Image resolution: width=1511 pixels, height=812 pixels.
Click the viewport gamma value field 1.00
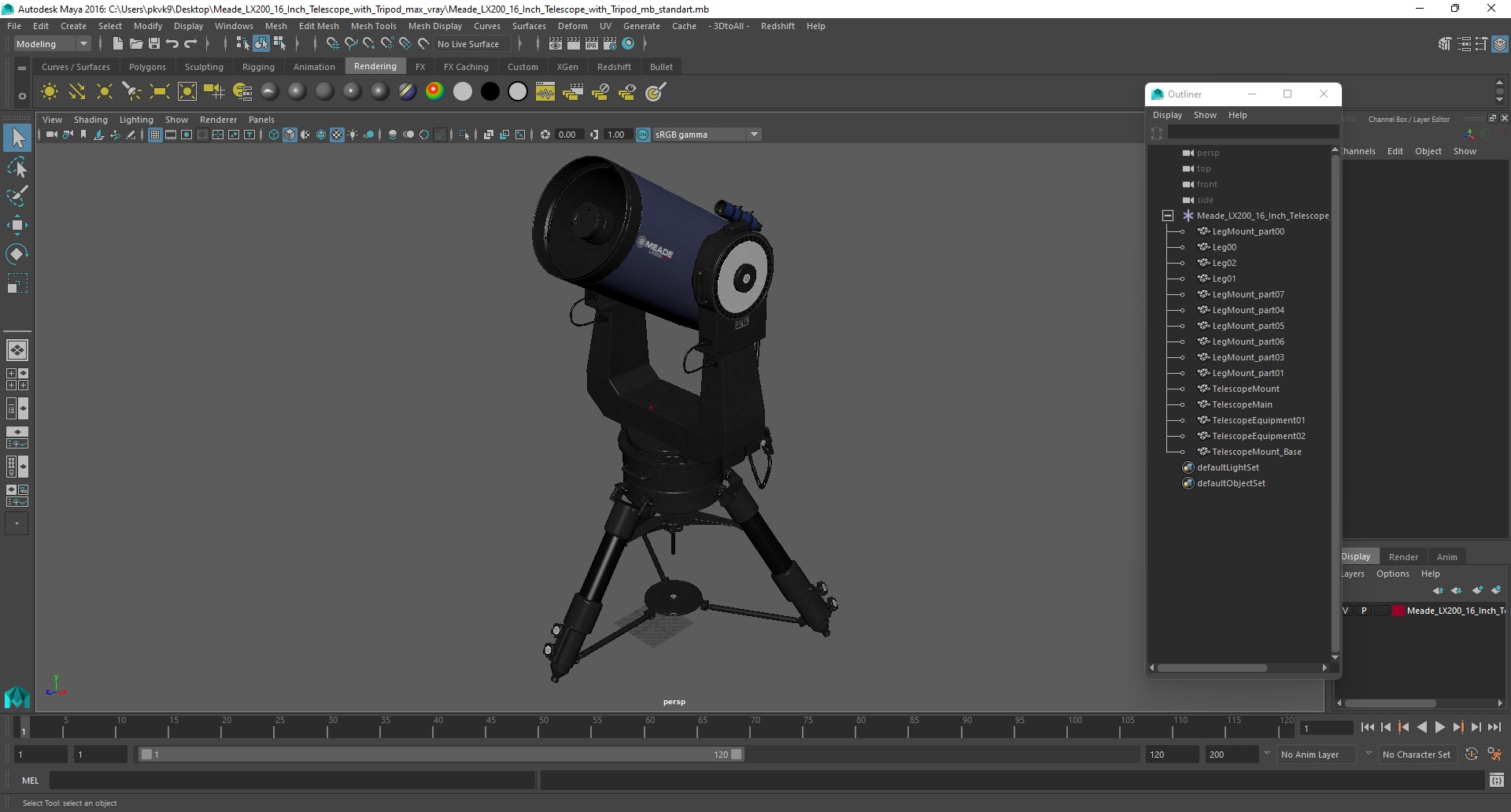616,135
